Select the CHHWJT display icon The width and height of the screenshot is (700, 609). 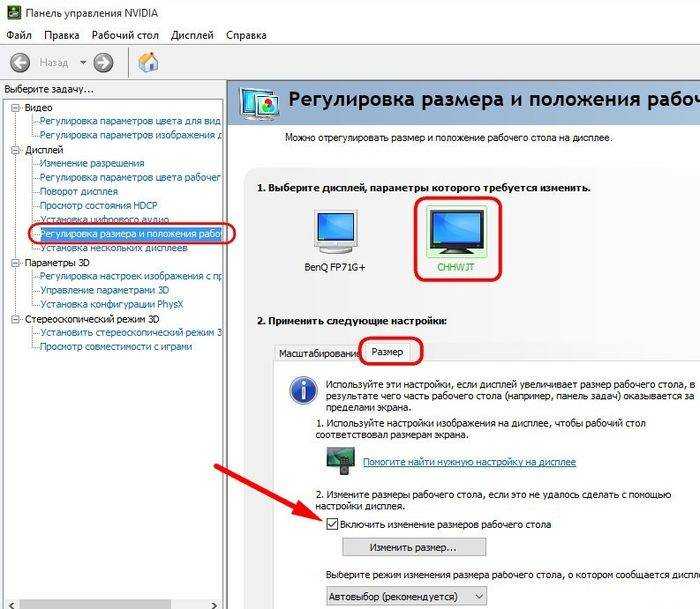coord(456,231)
